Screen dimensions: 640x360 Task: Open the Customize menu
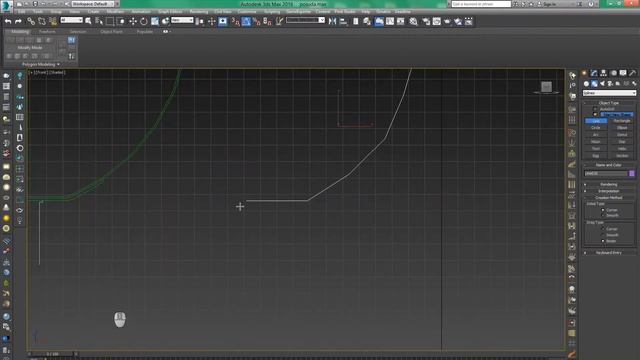click(x=247, y=11)
